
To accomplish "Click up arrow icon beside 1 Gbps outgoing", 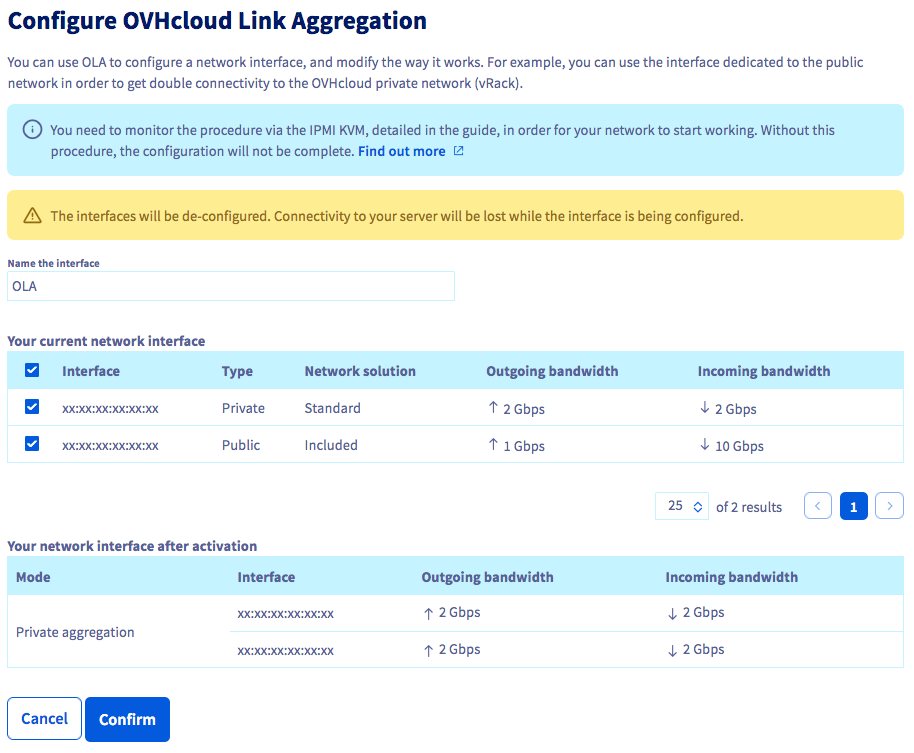I will click(x=493, y=445).
